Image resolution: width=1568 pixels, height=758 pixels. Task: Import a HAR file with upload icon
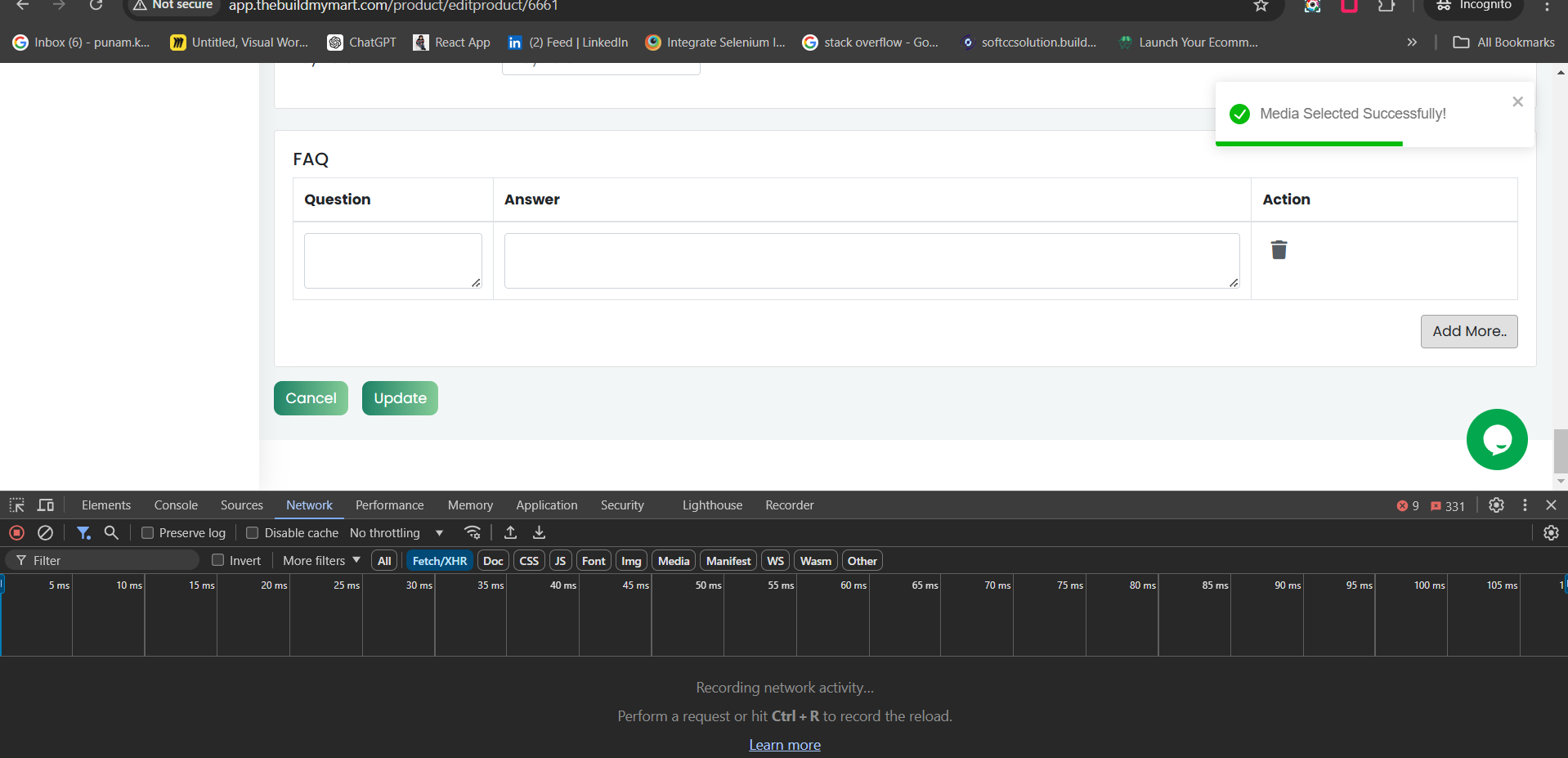pos(510,532)
